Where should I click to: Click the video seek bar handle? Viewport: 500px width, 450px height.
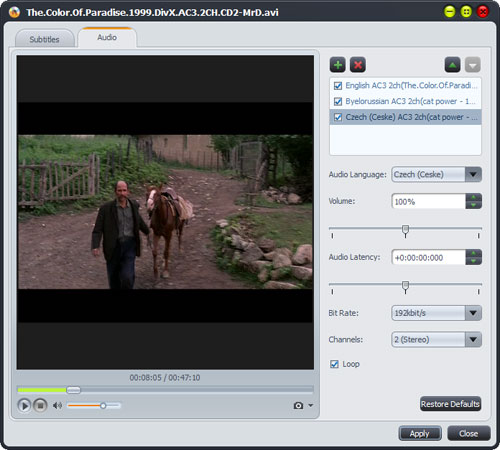73,390
